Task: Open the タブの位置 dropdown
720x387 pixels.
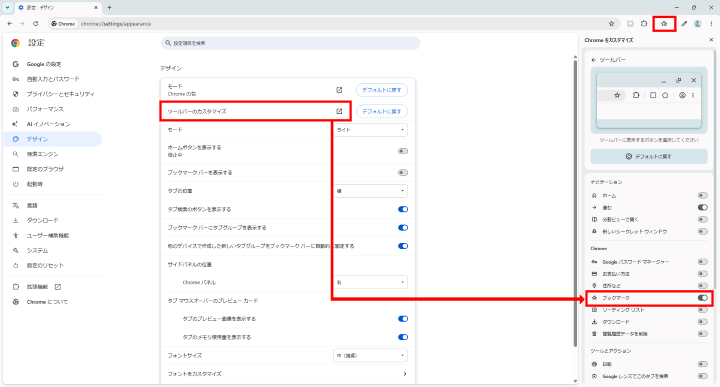Action: [370, 191]
